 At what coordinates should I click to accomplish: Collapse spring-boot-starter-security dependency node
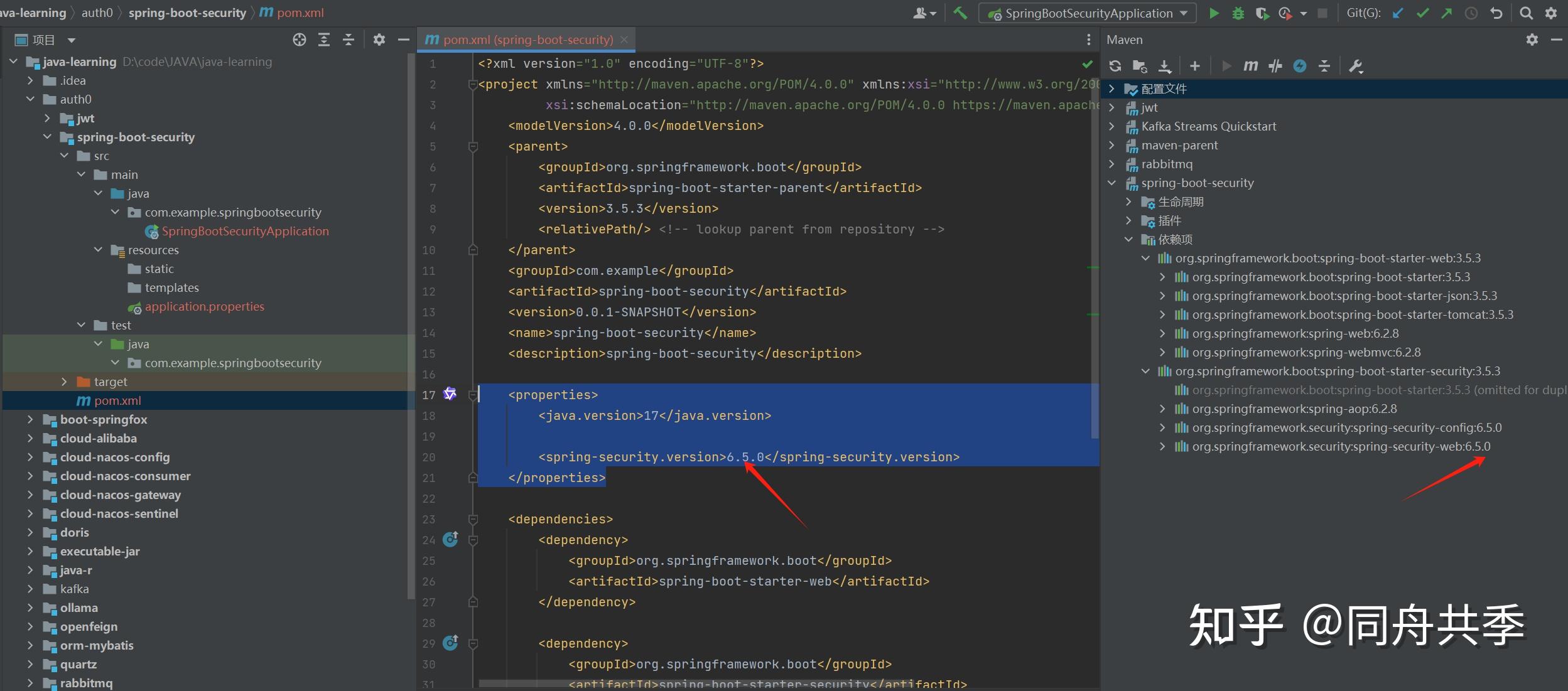coord(1145,371)
